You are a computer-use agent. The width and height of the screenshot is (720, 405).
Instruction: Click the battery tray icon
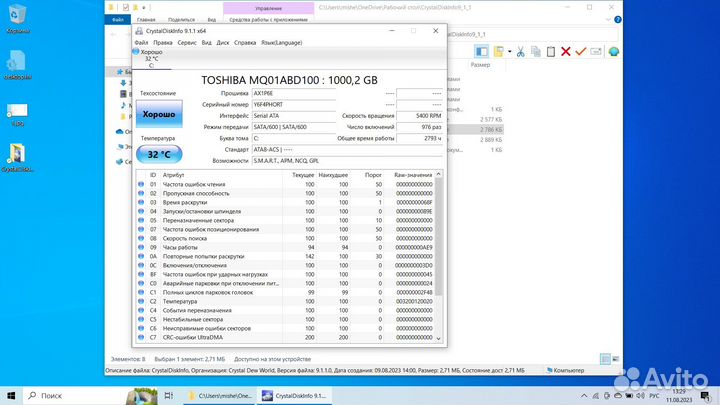(x=629, y=395)
